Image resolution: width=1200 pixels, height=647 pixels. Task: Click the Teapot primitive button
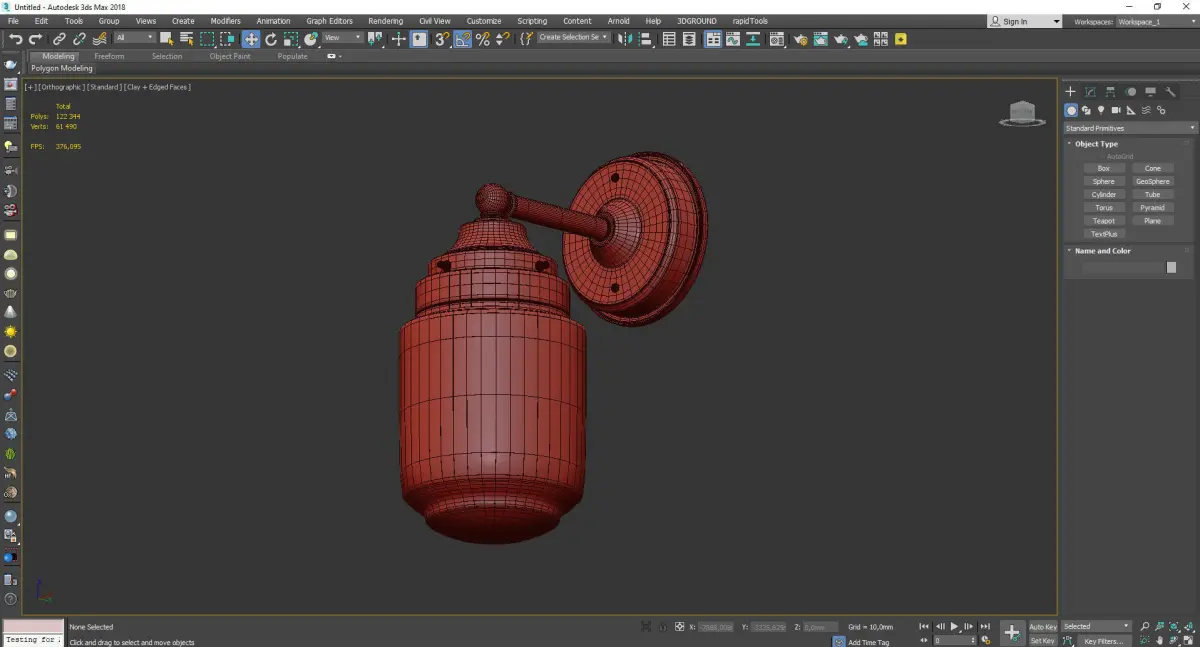[x=1103, y=221]
